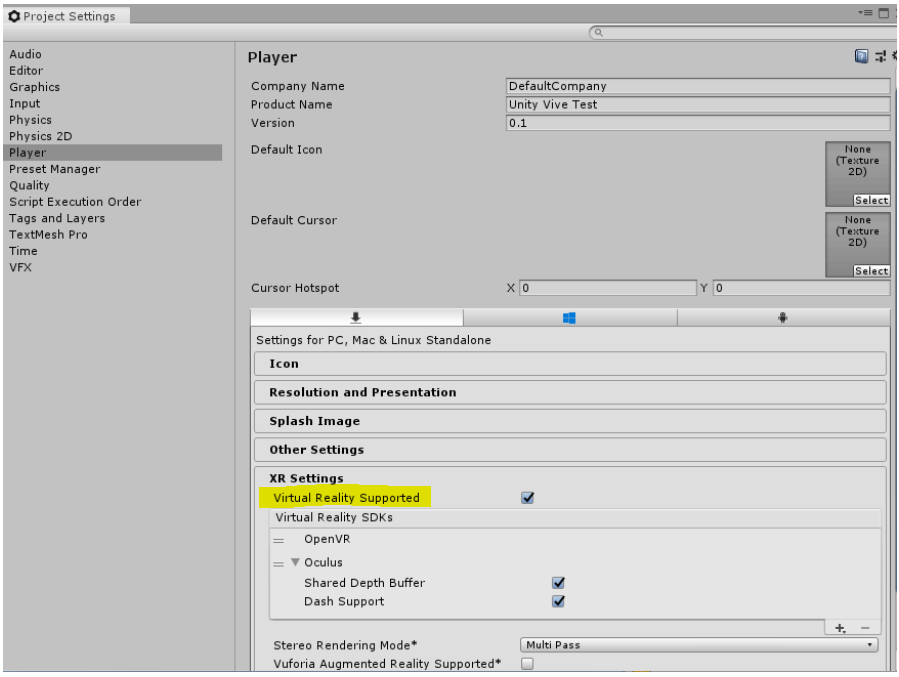Click Select for the Default Icon
The image size is (899, 677).
tap(871, 200)
